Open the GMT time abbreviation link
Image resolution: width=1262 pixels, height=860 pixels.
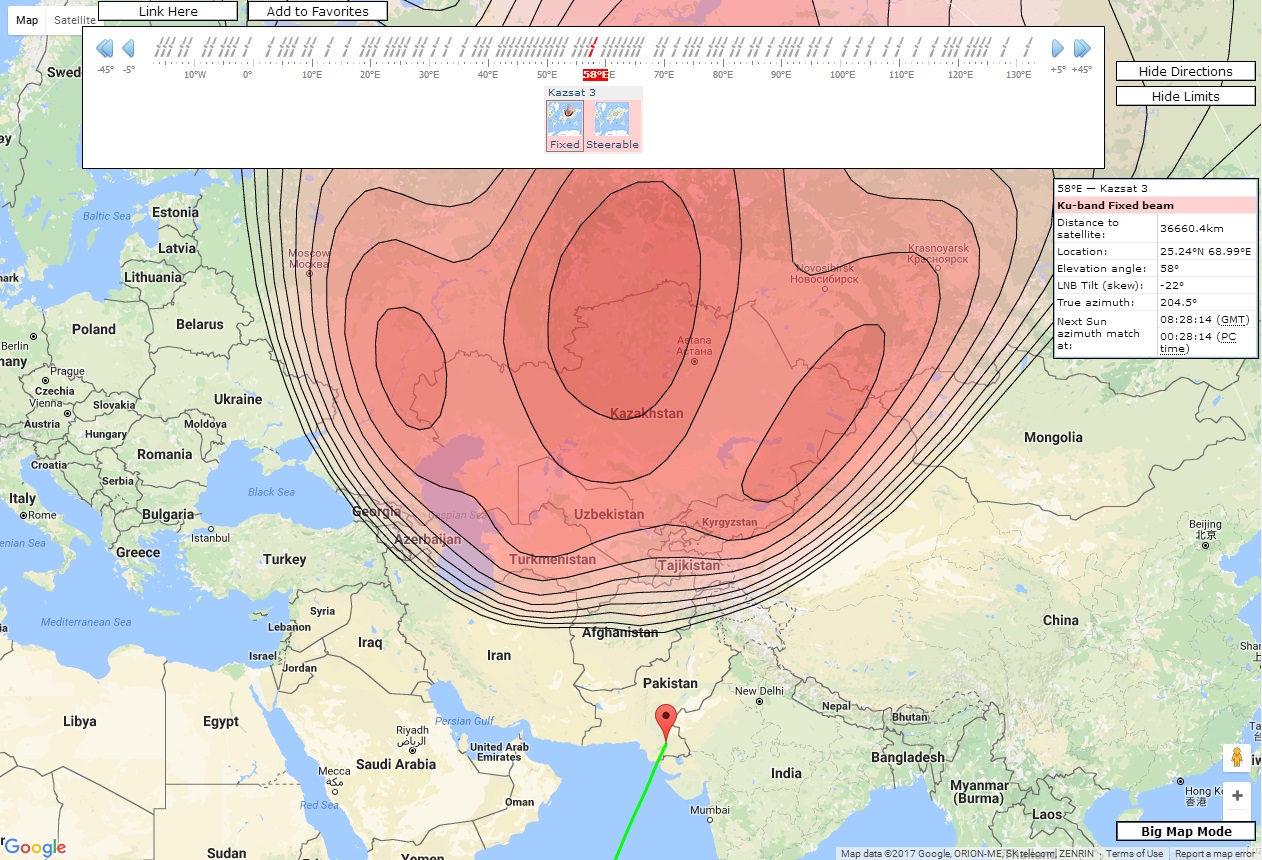click(x=1234, y=319)
